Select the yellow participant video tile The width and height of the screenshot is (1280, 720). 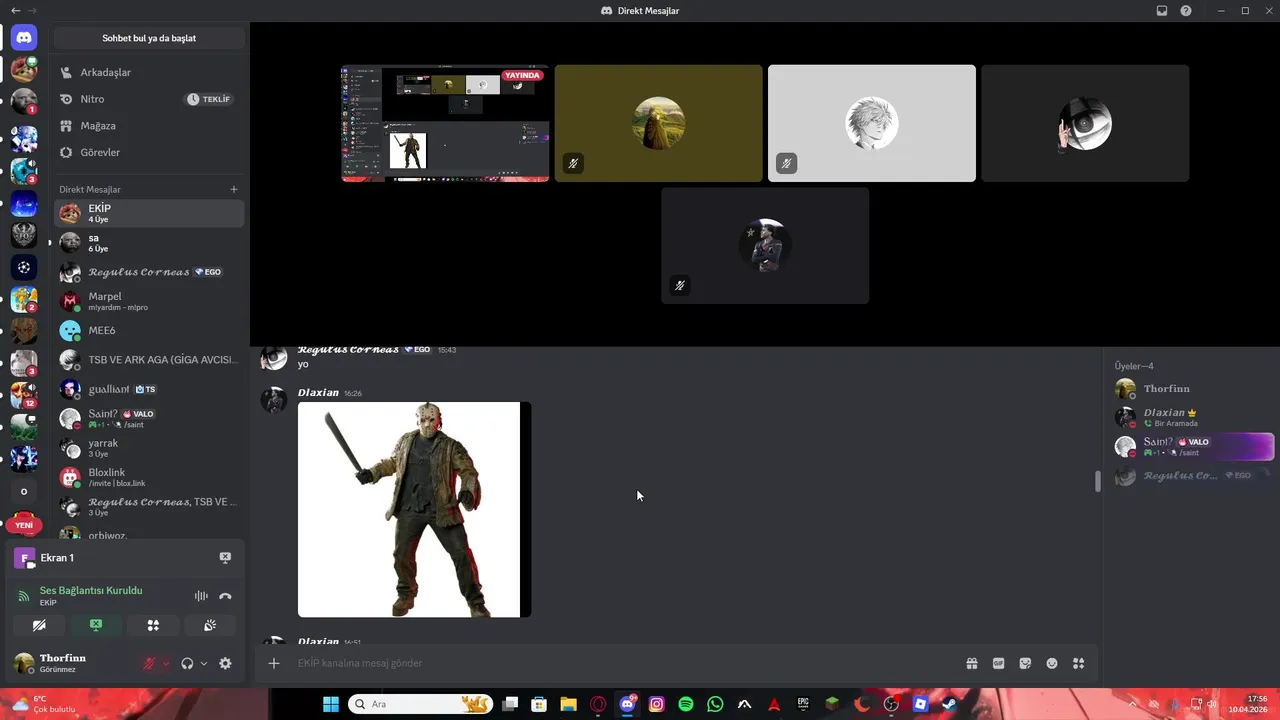[x=658, y=123]
